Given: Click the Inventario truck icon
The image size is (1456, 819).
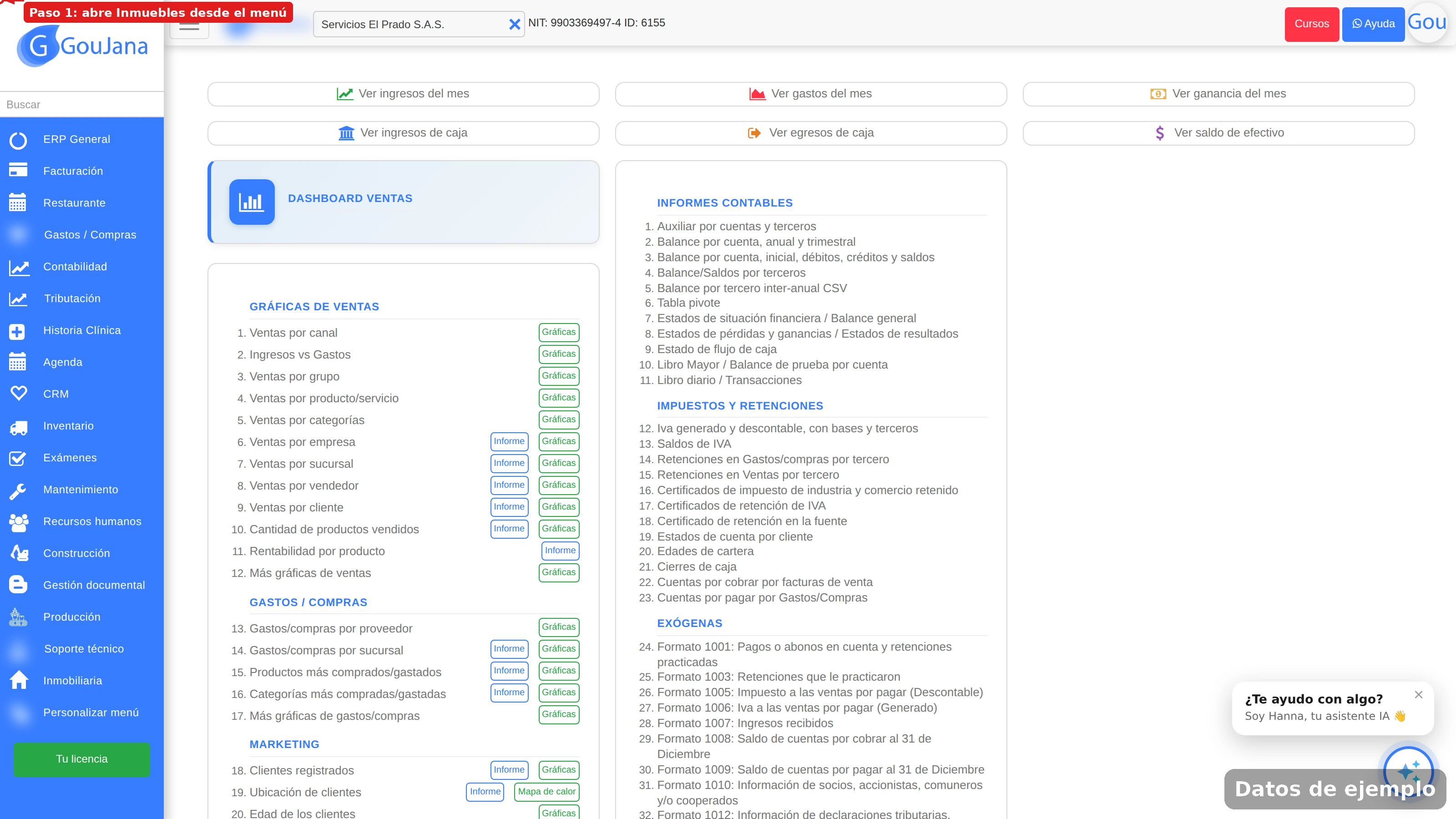Looking at the screenshot, I should [x=19, y=427].
